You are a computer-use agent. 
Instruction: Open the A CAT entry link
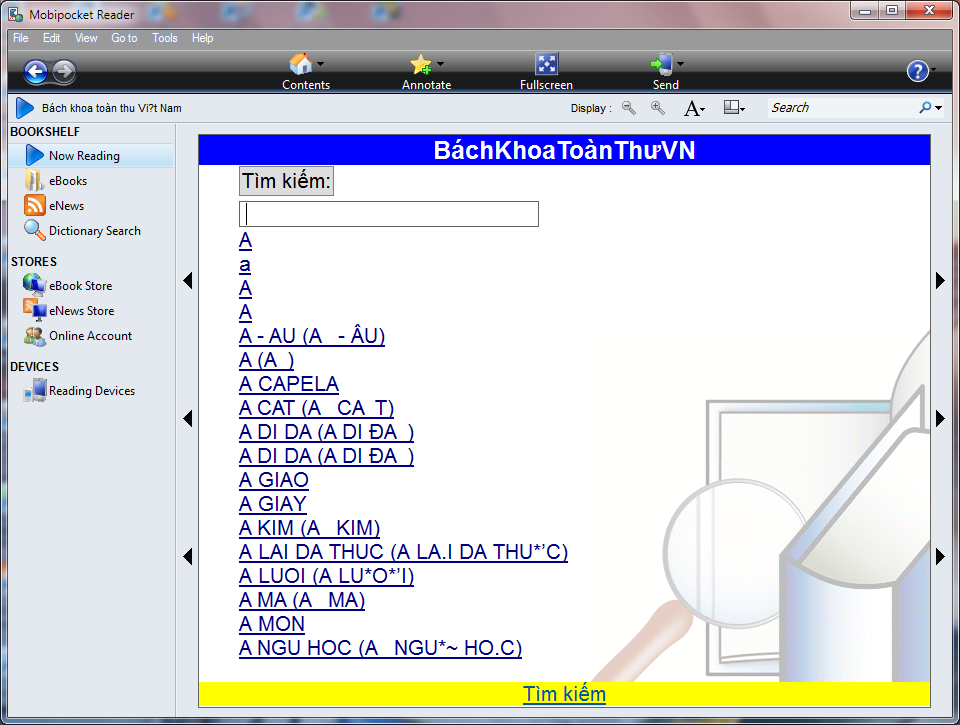tap(316, 408)
